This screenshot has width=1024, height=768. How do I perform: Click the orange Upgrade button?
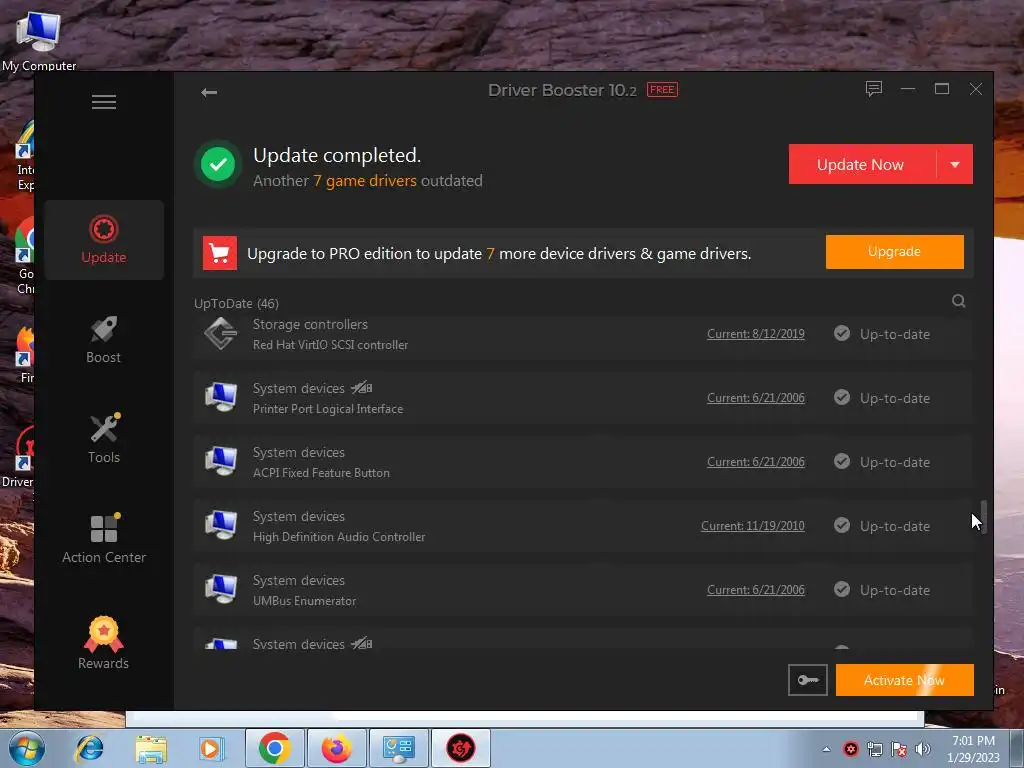(895, 252)
